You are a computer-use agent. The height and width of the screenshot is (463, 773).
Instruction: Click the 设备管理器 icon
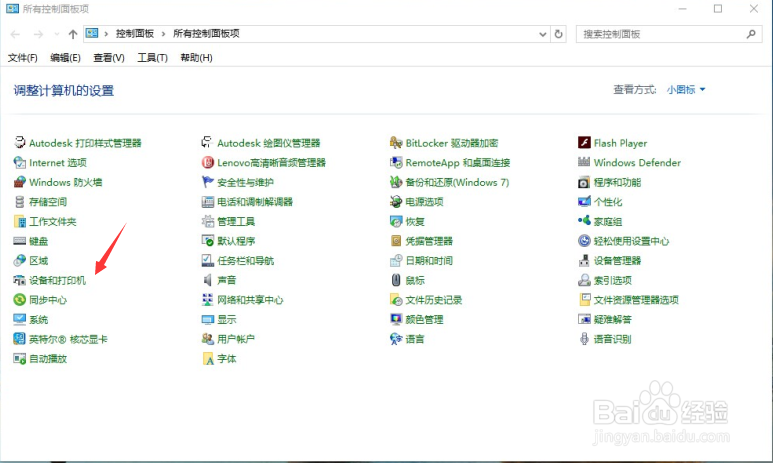tap(584, 260)
